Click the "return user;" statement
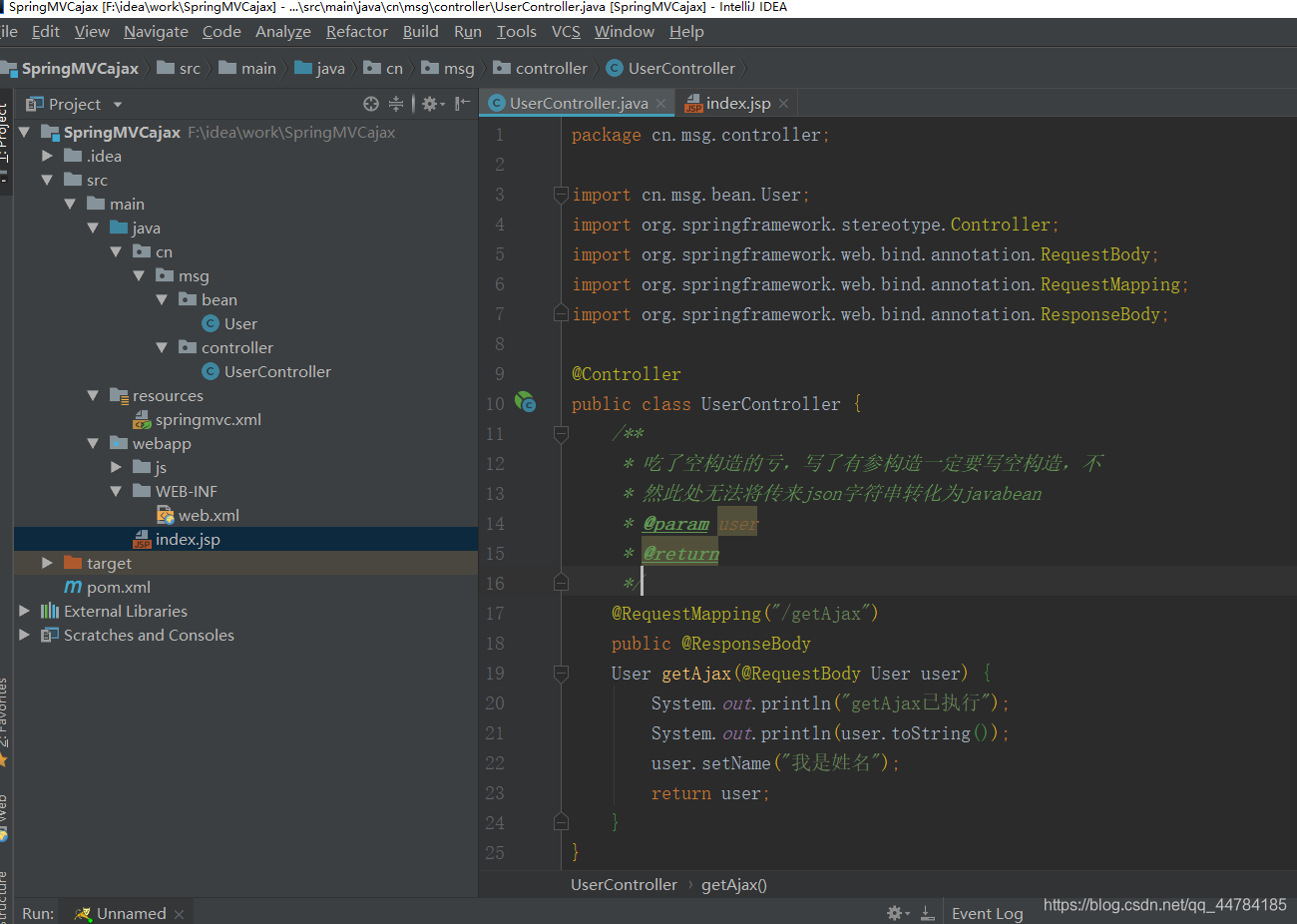1297x924 pixels. (x=710, y=793)
